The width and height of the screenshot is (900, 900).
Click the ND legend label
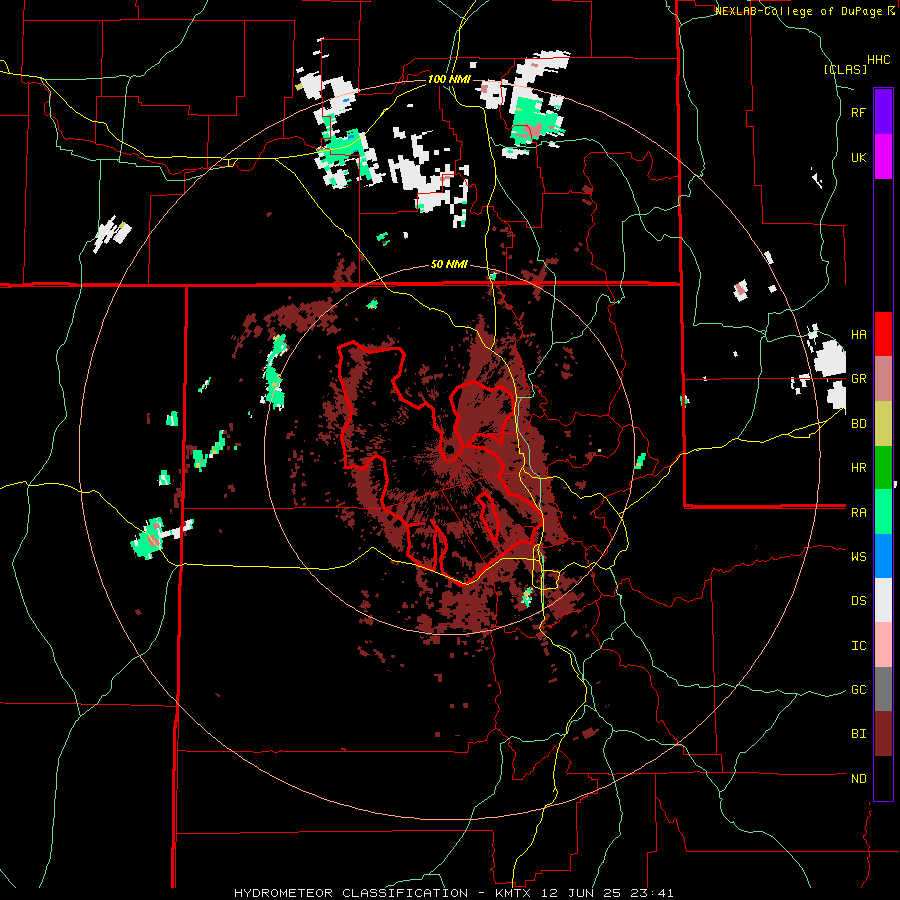[x=858, y=779]
